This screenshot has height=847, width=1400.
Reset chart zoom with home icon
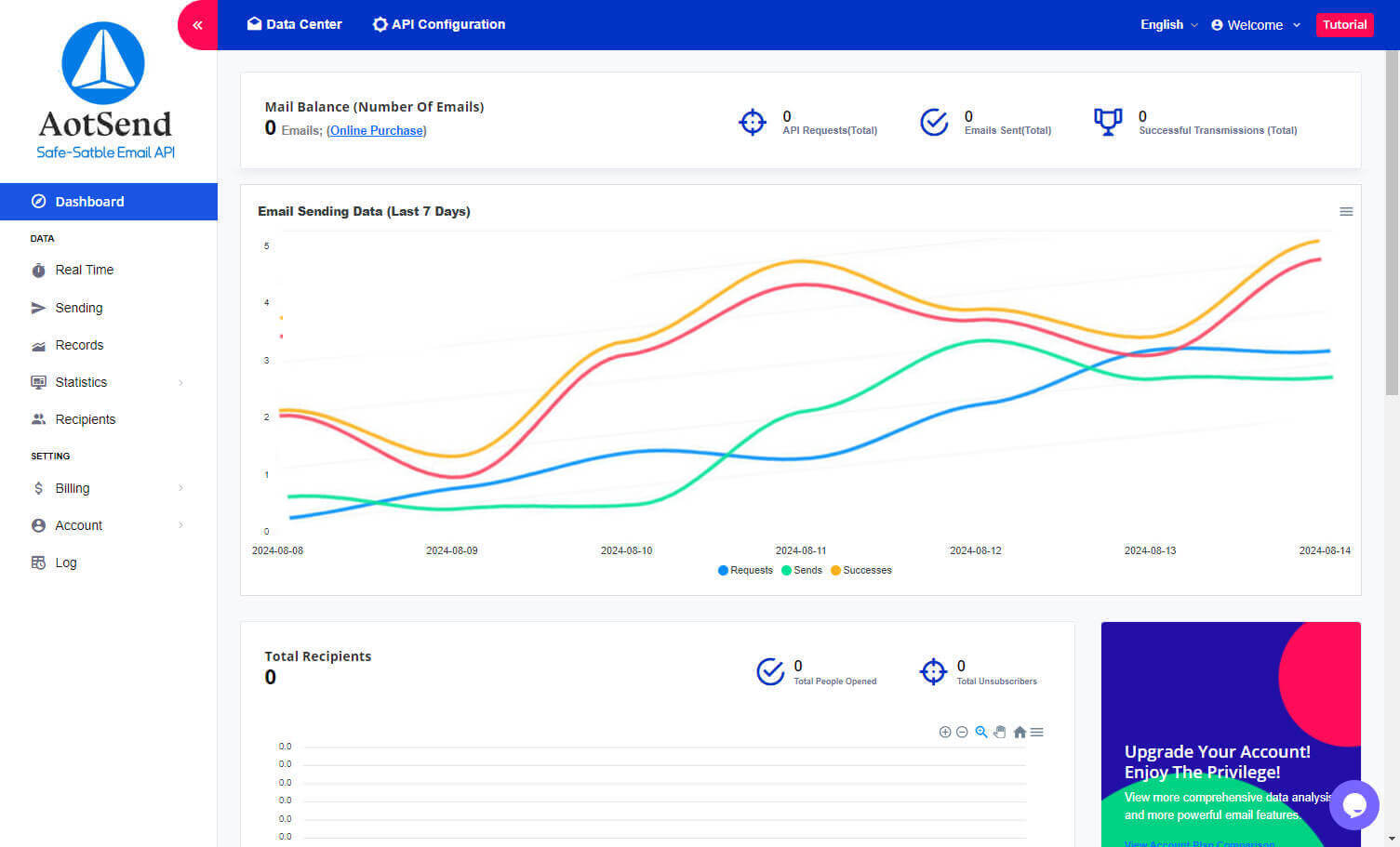tap(1020, 733)
